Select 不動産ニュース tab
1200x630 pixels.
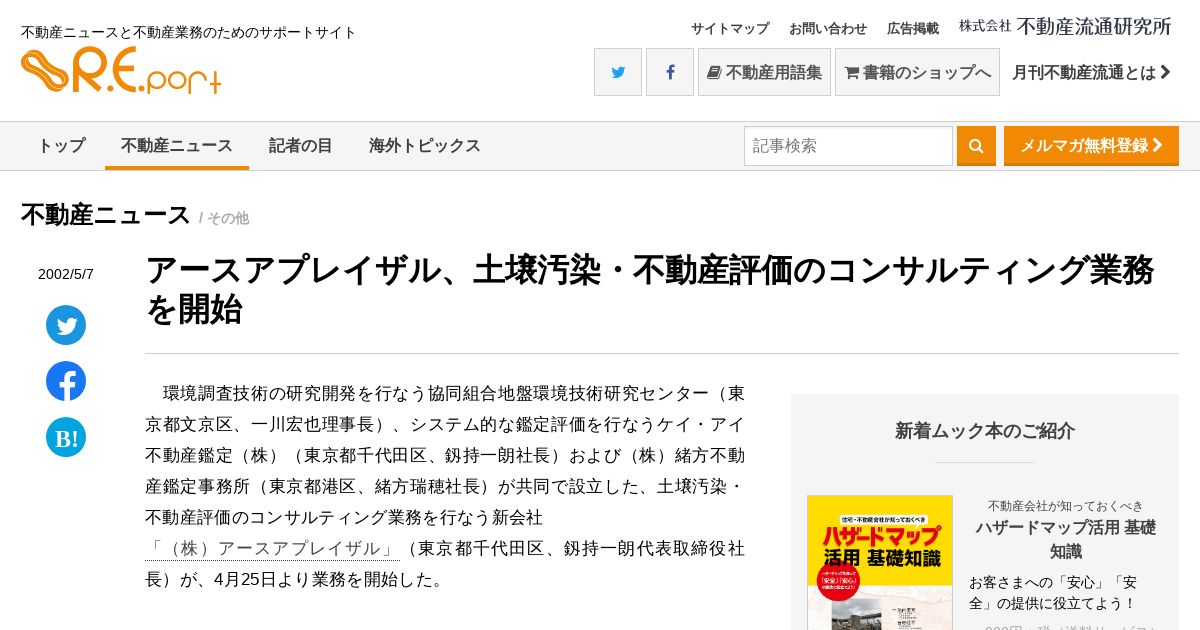(177, 146)
